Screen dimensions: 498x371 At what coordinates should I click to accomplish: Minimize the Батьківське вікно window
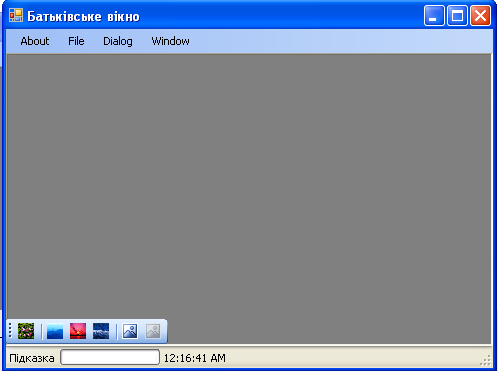434,16
